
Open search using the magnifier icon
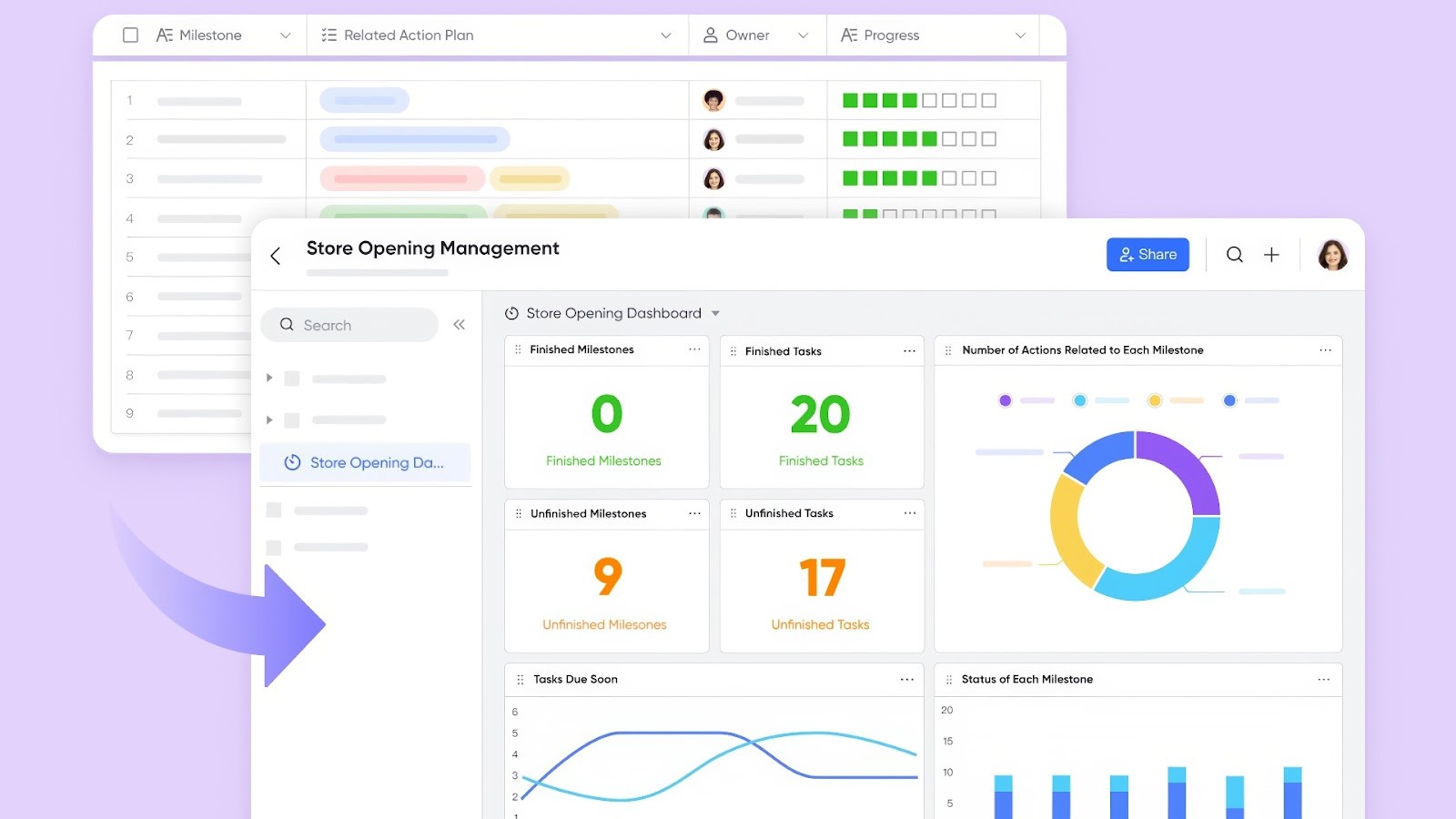coord(1234,255)
